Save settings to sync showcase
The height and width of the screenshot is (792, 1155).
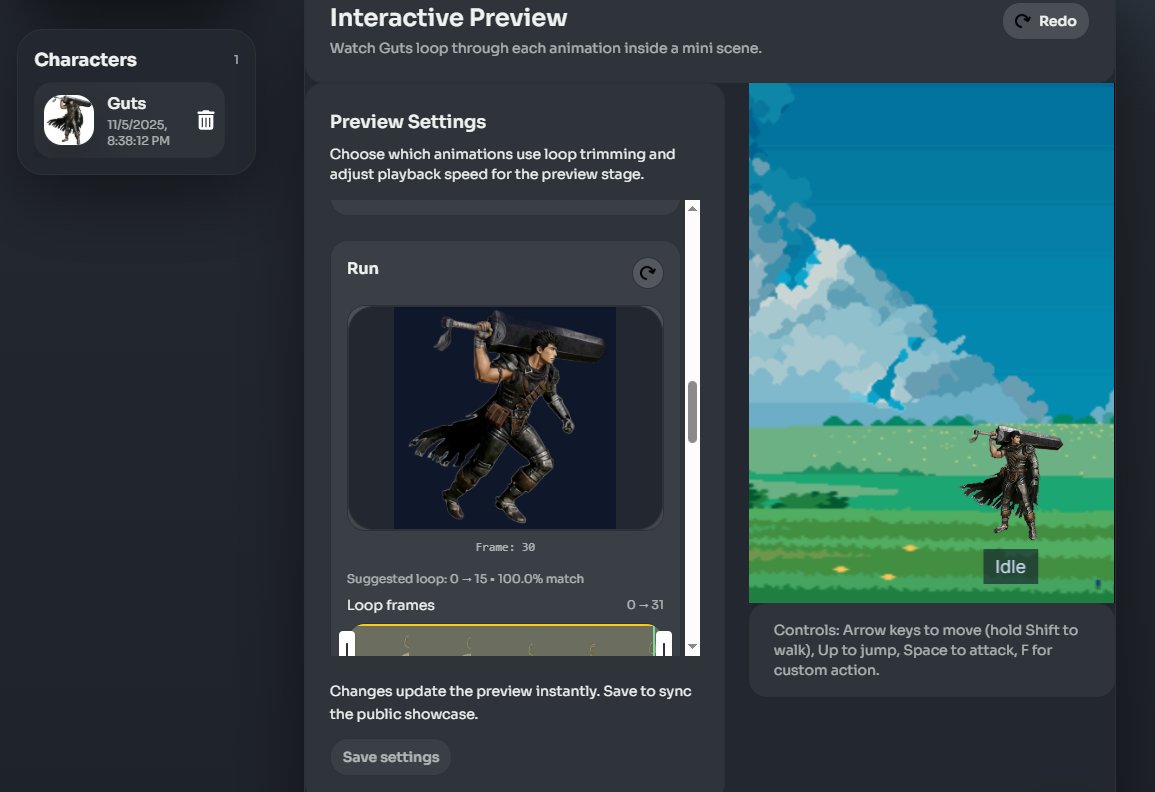pos(390,757)
